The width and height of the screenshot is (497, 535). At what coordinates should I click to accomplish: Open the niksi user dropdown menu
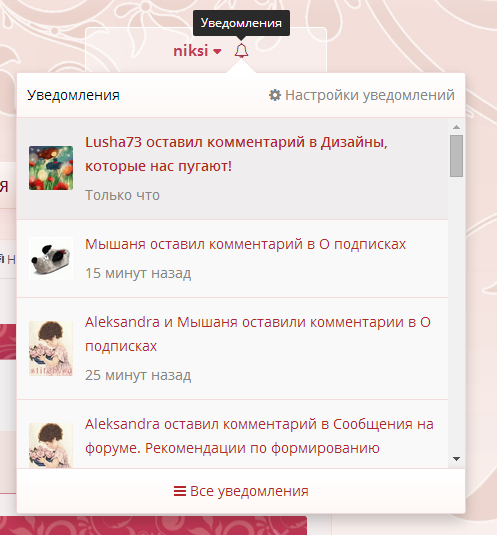[x=197, y=51]
